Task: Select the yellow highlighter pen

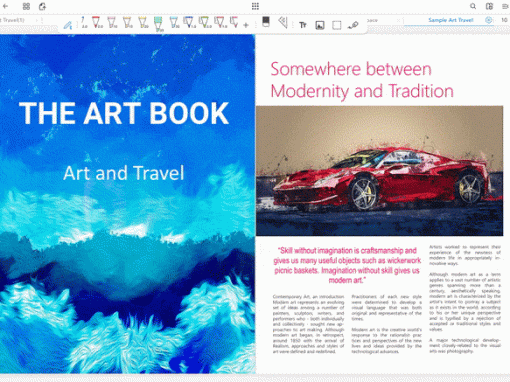Action: (143, 22)
